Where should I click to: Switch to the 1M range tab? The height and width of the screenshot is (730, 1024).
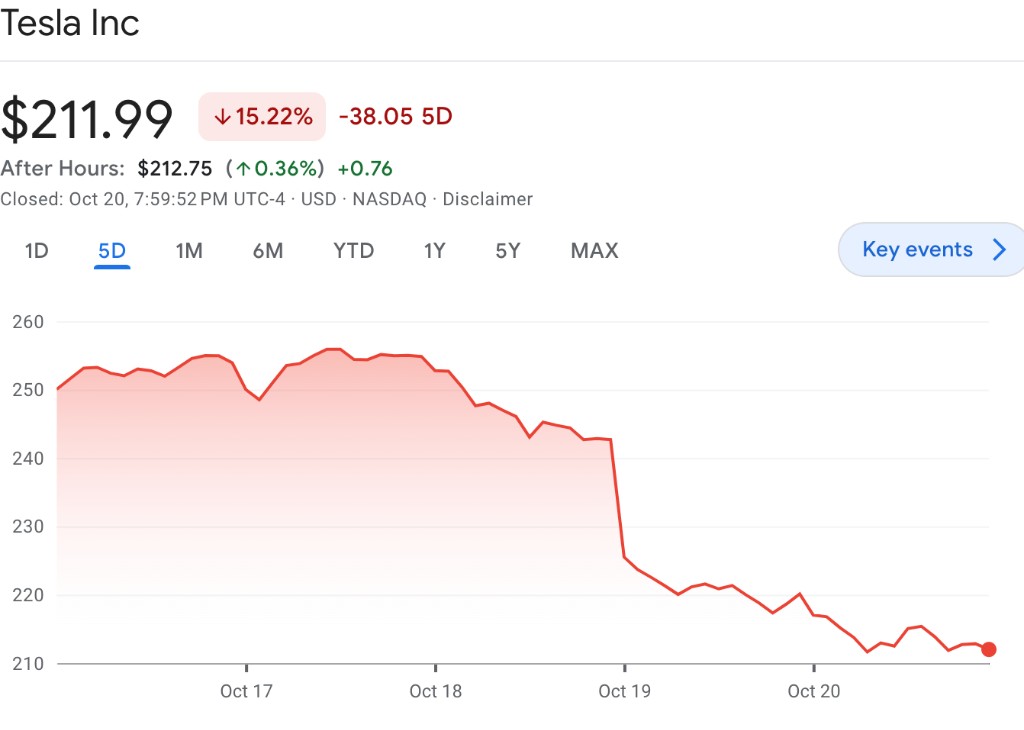(189, 251)
